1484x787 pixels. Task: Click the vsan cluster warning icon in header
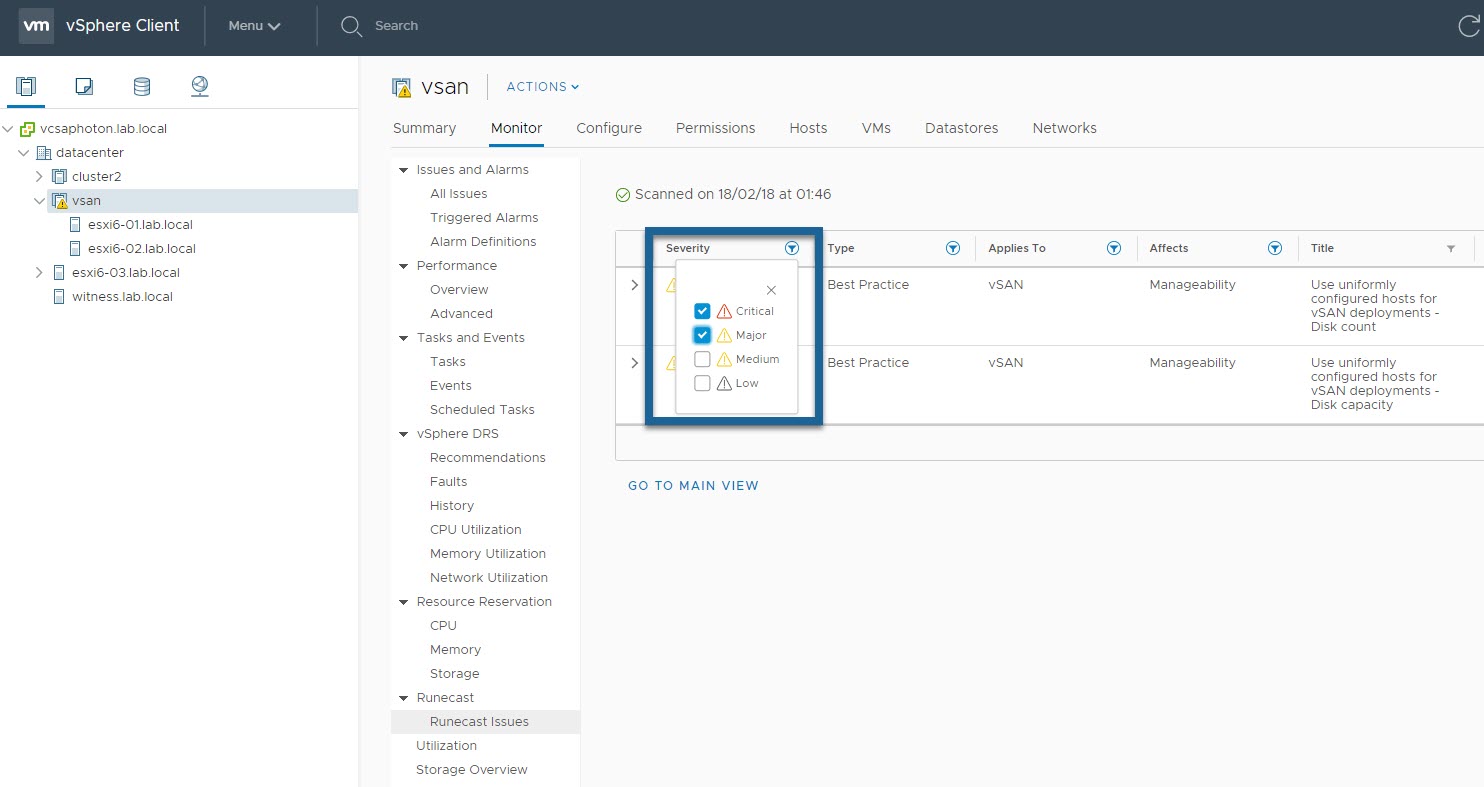402,87
